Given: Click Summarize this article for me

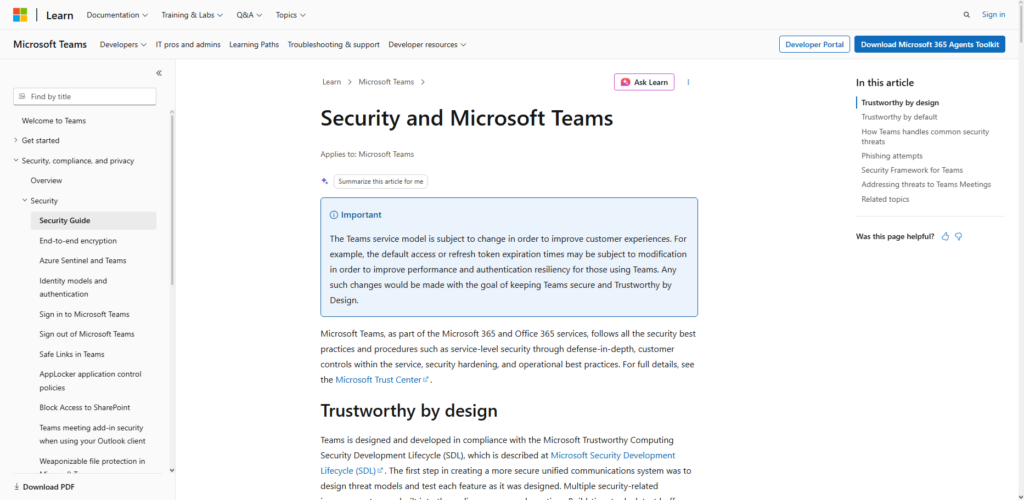Looking at the screenshot, I should click(381, 181).
